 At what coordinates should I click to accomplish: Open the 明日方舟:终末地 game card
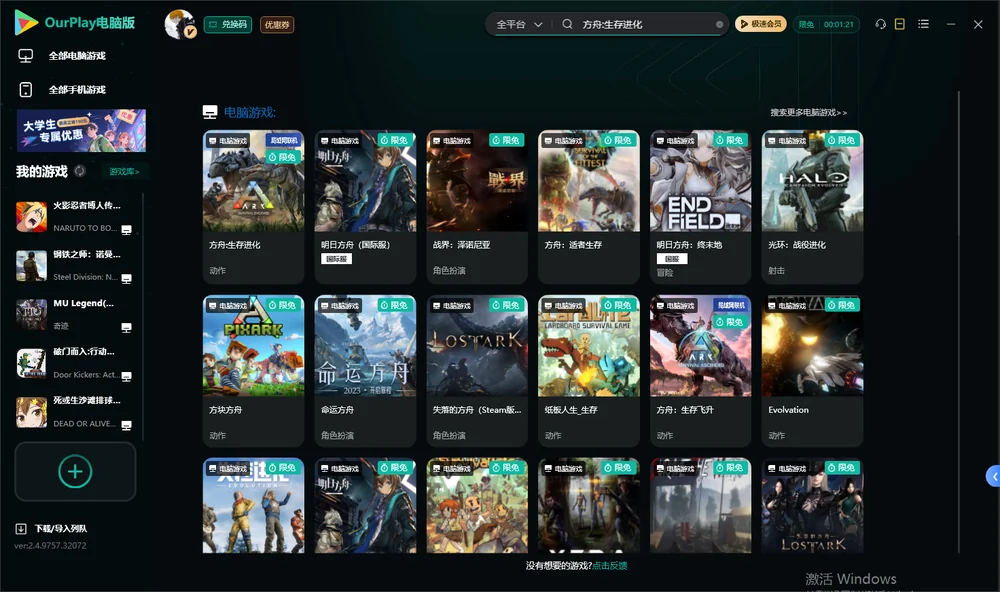(x=700, y=207)
